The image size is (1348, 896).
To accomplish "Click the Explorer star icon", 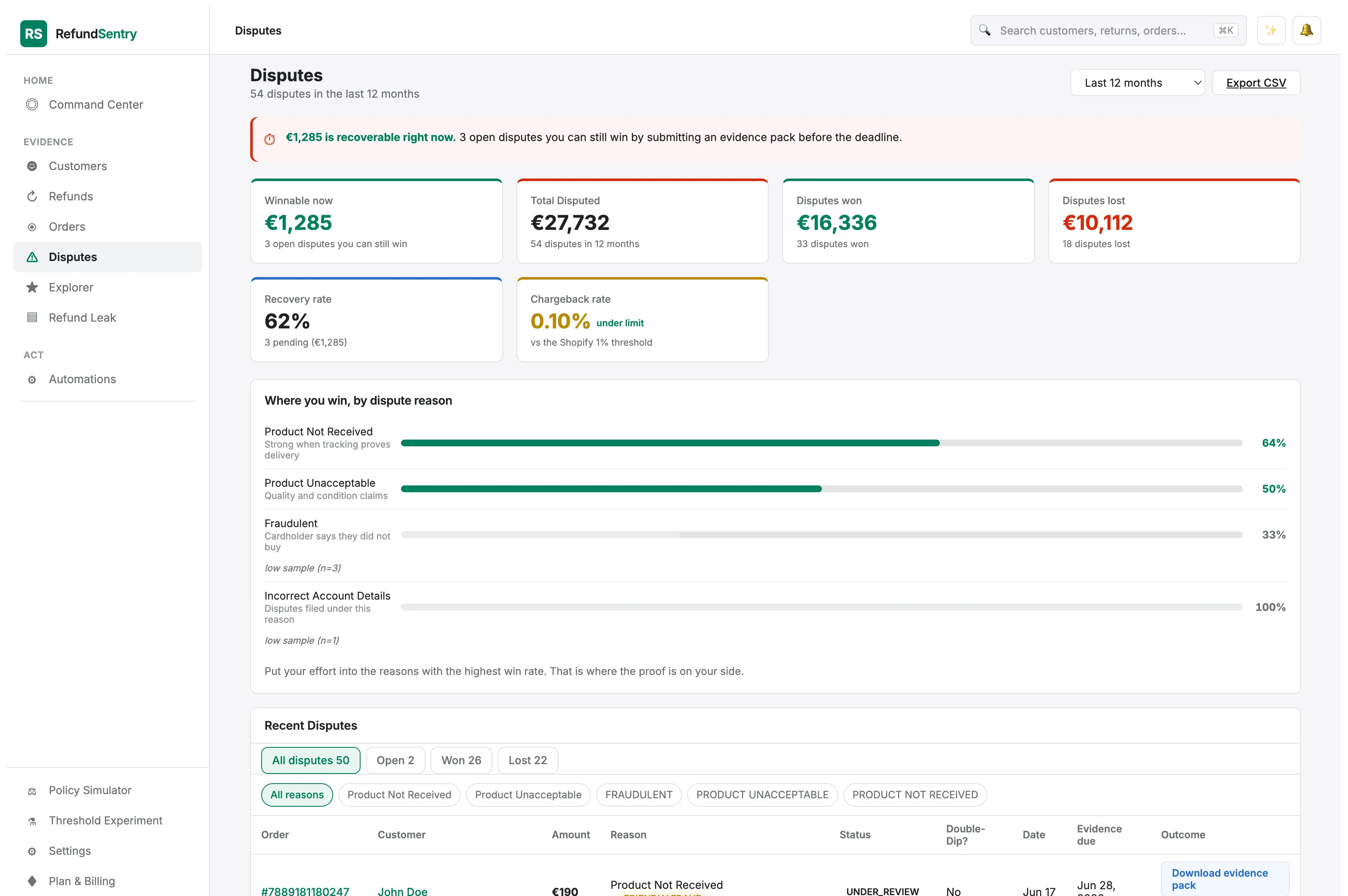I will click(32, 288).
